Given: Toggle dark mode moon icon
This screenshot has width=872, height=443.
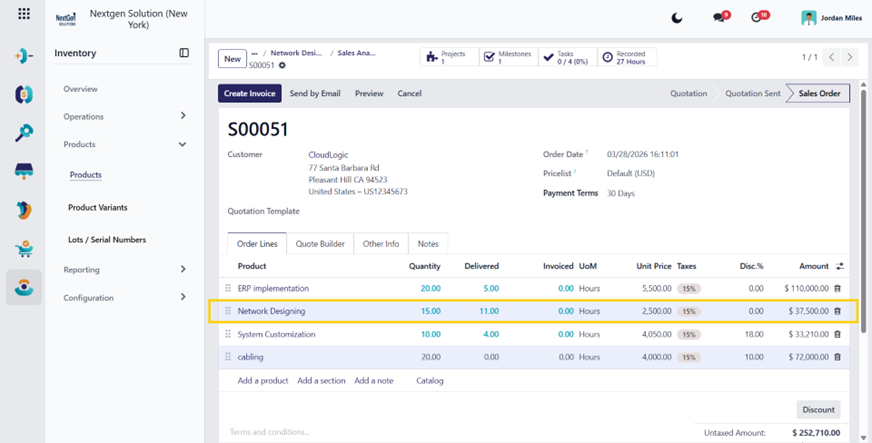Looking at the screenshot, I should 677,18.
